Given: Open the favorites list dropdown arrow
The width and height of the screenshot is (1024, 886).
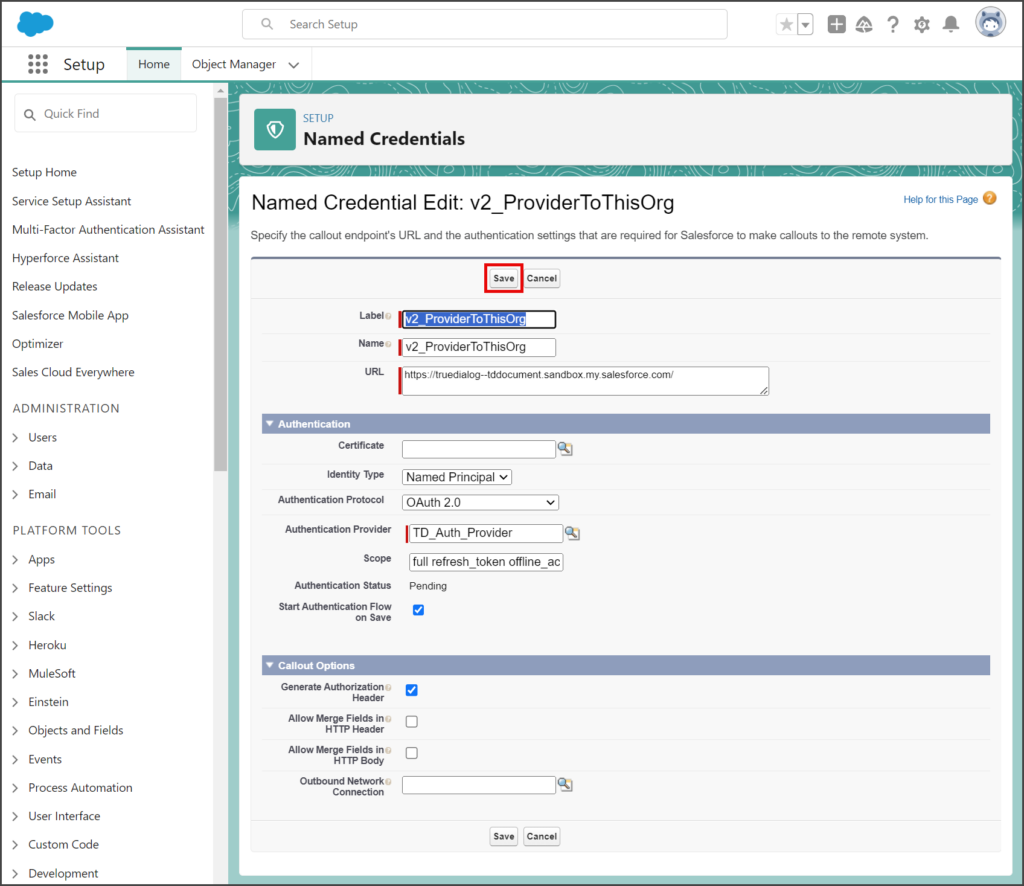Looking at the screenshot, I should [805, 25].
